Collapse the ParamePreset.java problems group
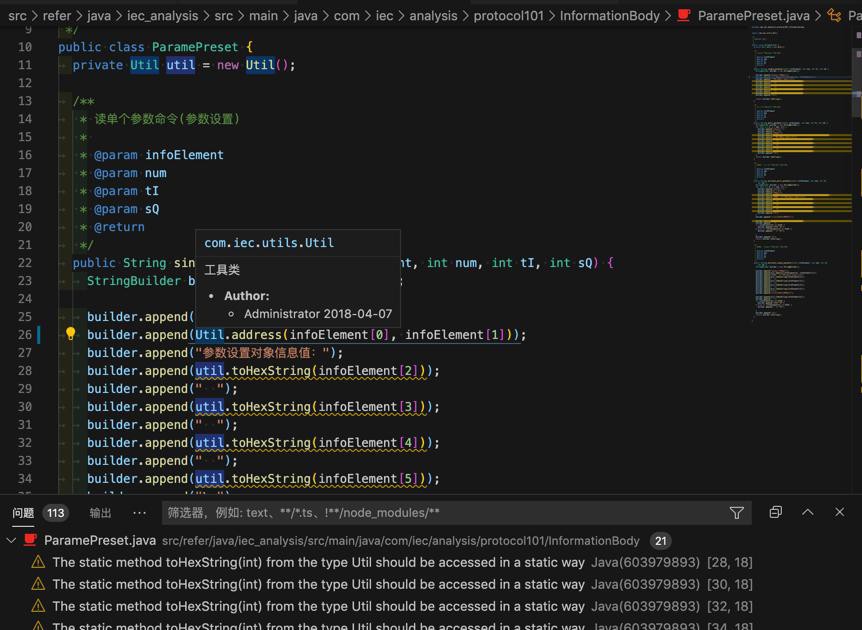The width and height of the screenshot is (862, 630). [x=11, y=541]
